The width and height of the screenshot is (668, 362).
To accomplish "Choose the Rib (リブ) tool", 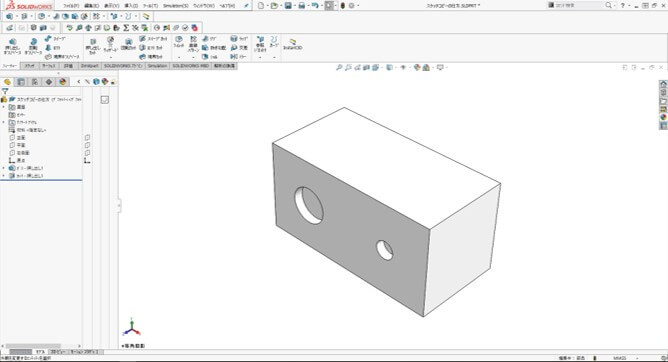I will coord(209,39).
